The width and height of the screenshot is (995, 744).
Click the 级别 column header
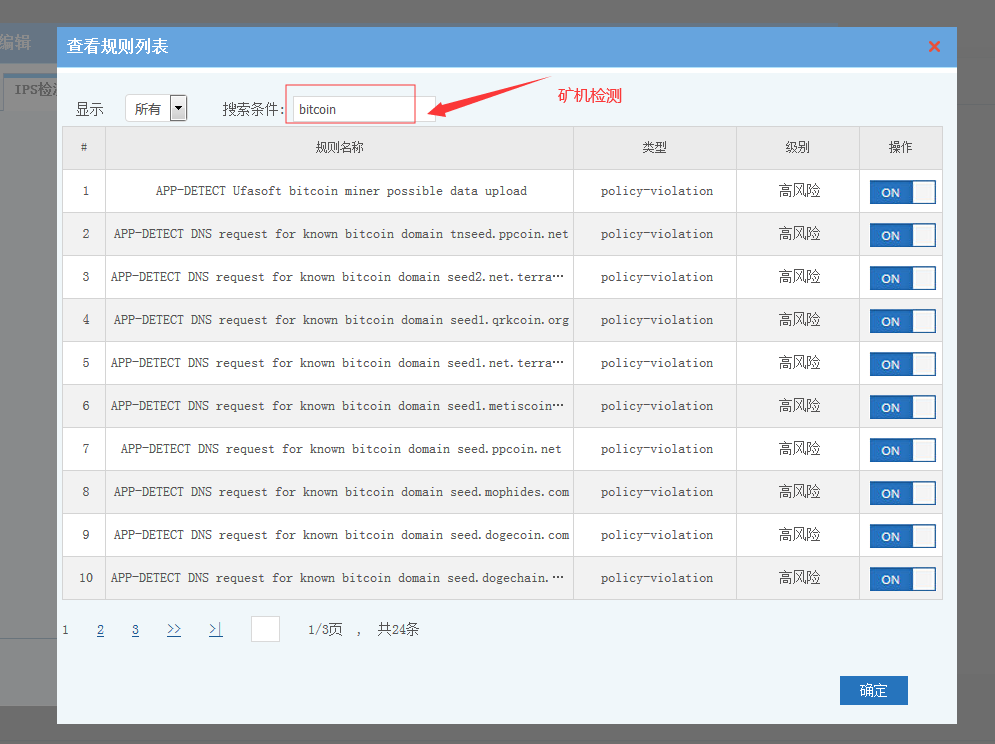click(797, 148)
